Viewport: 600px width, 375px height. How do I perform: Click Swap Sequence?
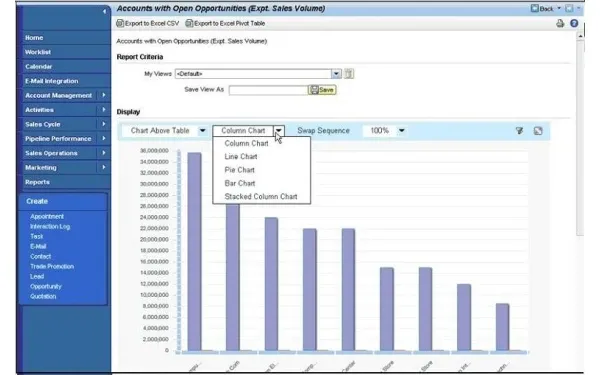pos(323,130)
